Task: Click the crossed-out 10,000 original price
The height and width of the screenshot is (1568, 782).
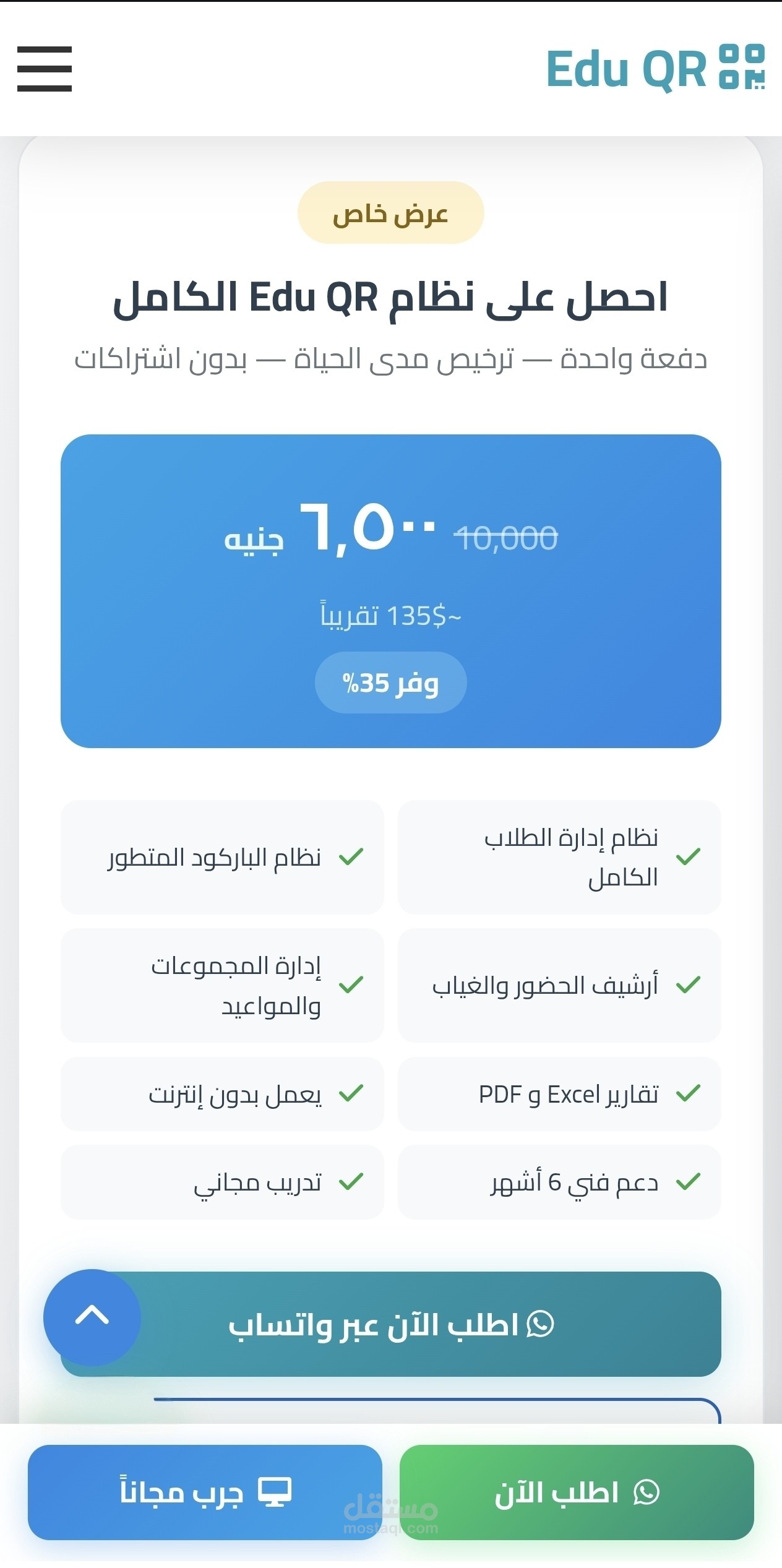Action: (x=505, y=537)
